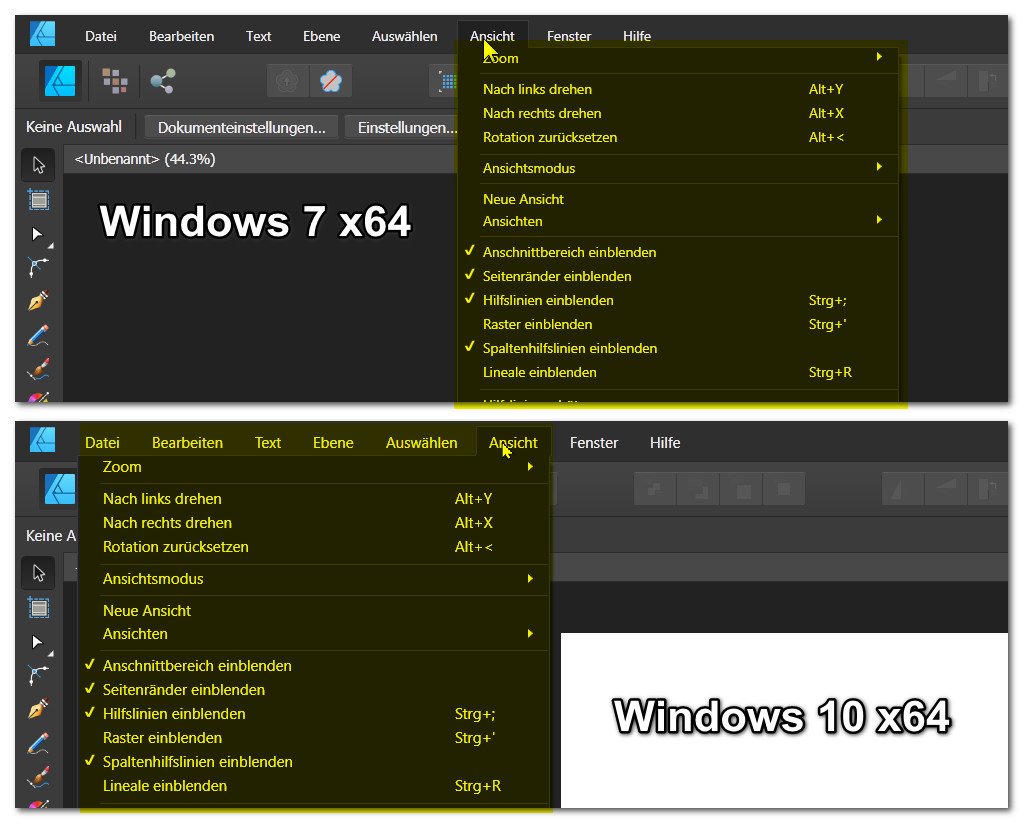Expand Ansichtsmodus submenu in Windows 7 menu
The image size is (1024, 824).
[x=678, y=168]
